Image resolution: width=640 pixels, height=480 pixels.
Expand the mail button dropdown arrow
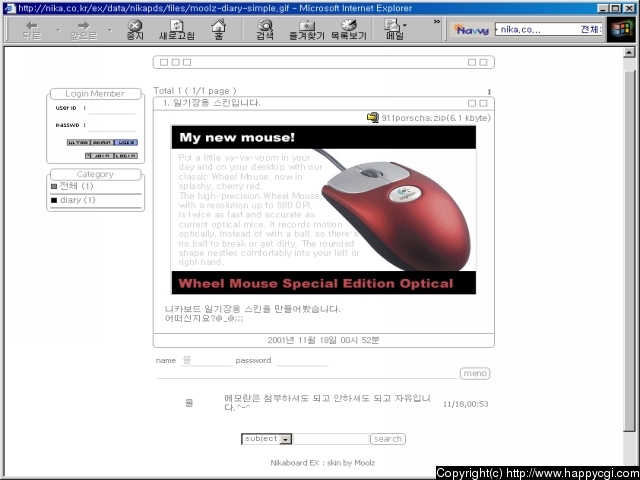point(405,26)
